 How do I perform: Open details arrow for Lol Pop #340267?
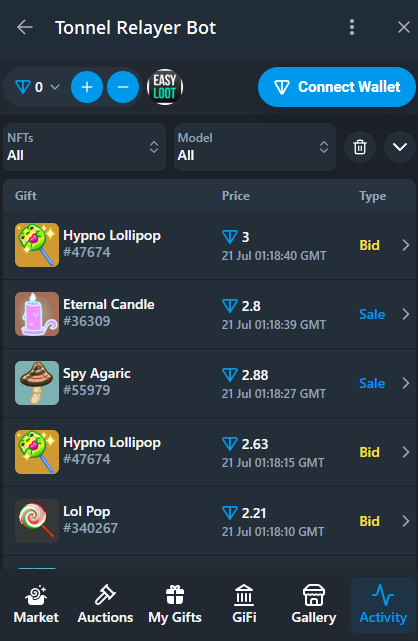(x=405, y=521)
